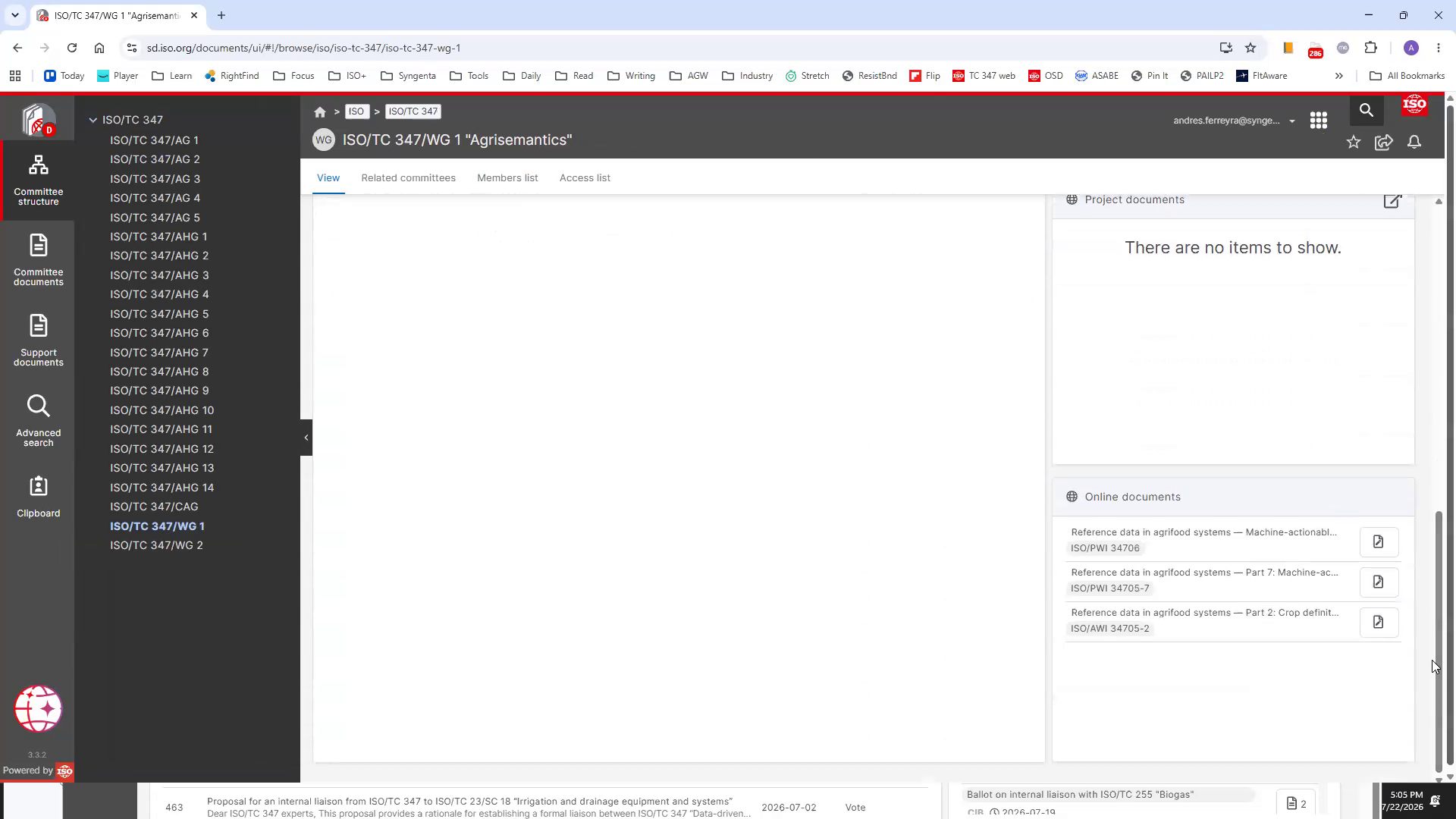
Task: Open a new browser tab
Action: click(221, 15)
